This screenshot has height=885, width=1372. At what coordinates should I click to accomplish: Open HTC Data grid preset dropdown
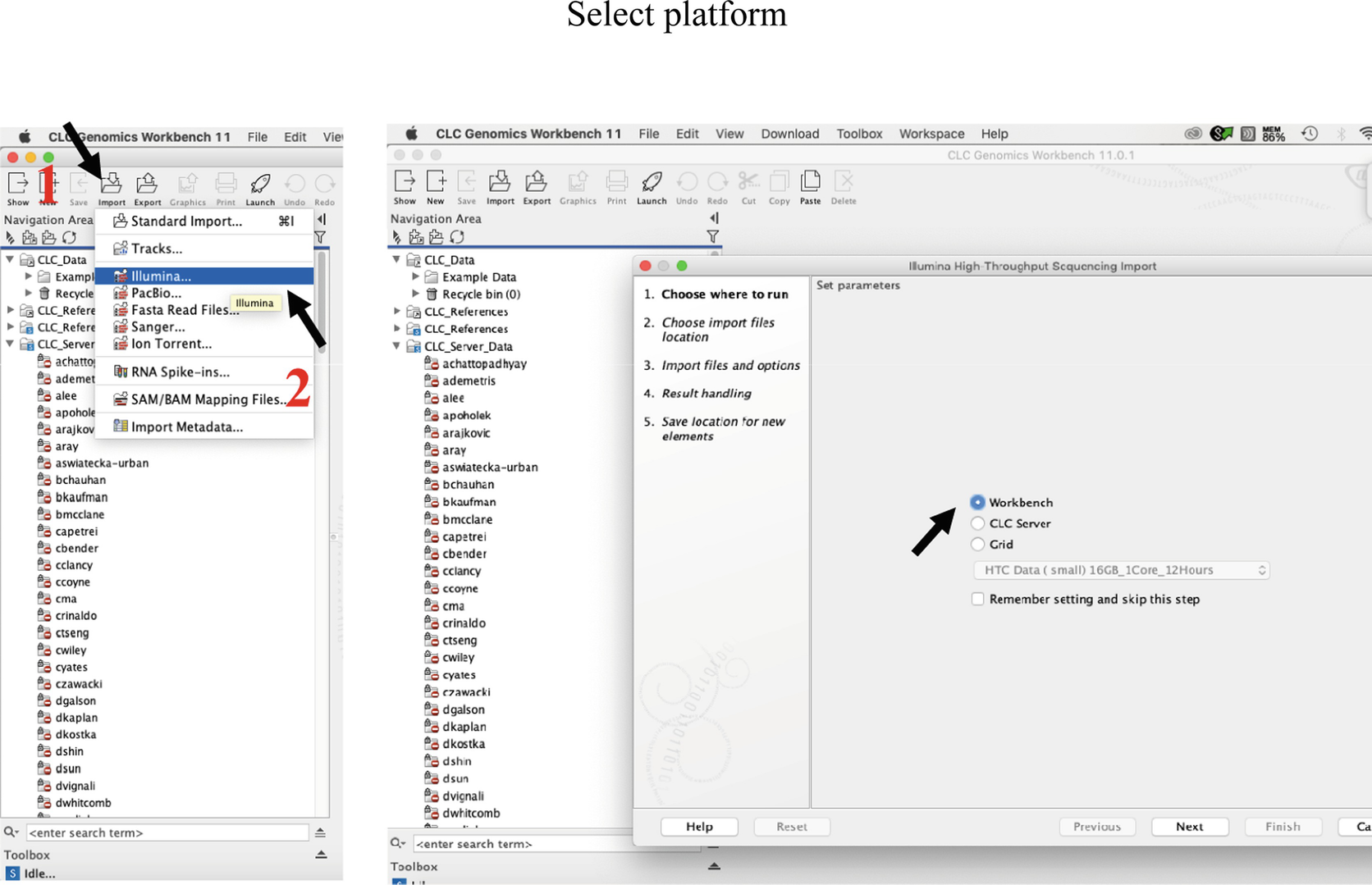pos(1122,570)
